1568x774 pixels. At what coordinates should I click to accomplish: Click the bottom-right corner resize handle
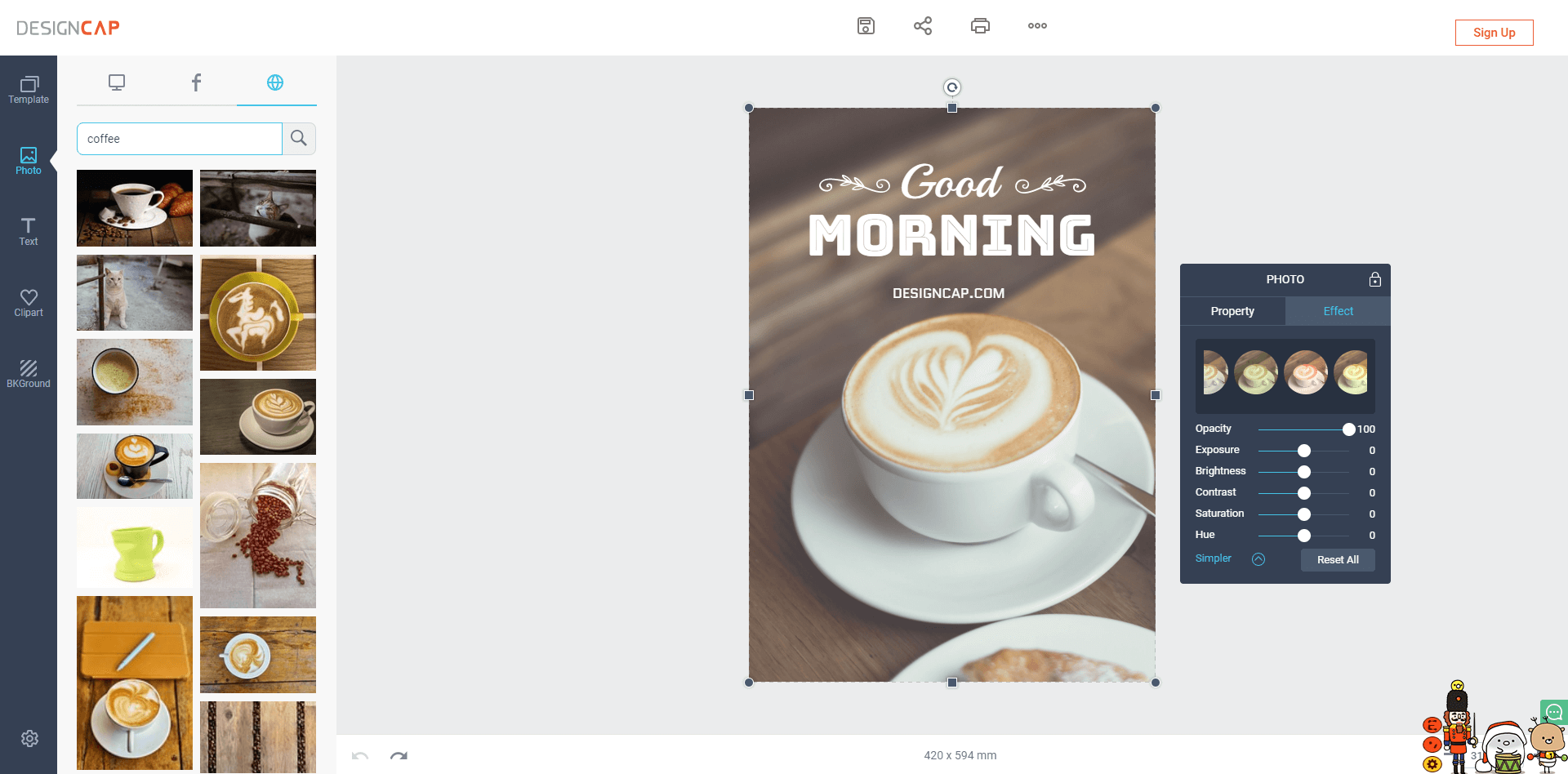pos(1156,683)
